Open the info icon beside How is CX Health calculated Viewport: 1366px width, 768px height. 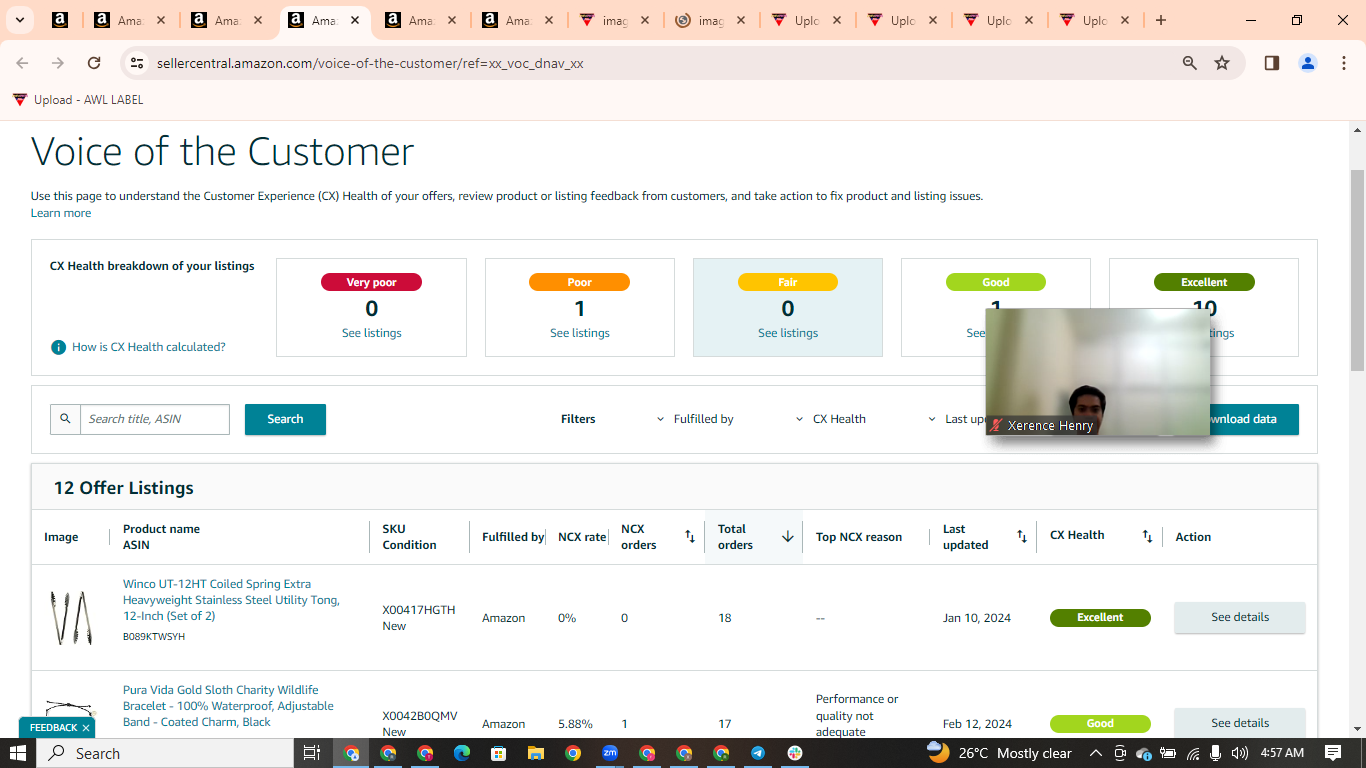point(59,347)
